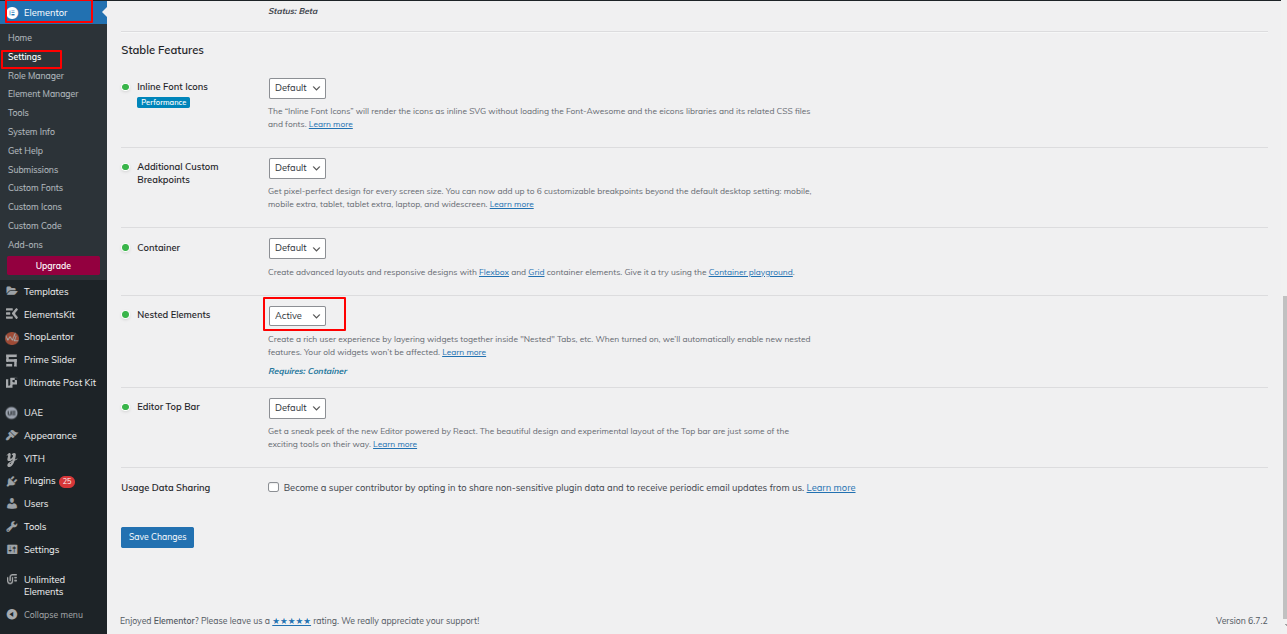Viewport: 1287px width, 634px height.
Task: Open Get Help submenu item
Action: (x=26, y=151)
